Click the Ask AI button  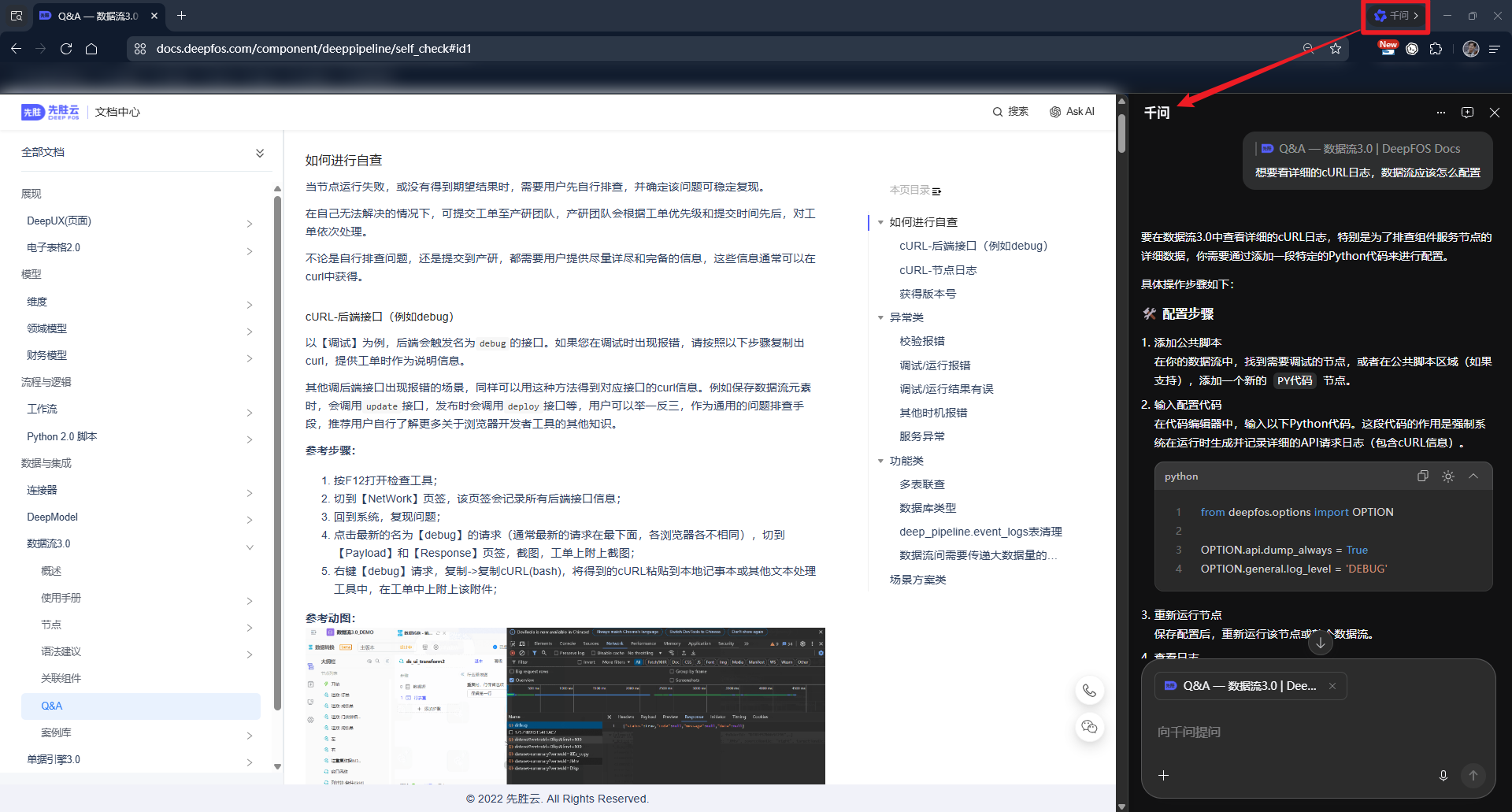tap(1072, 112)
